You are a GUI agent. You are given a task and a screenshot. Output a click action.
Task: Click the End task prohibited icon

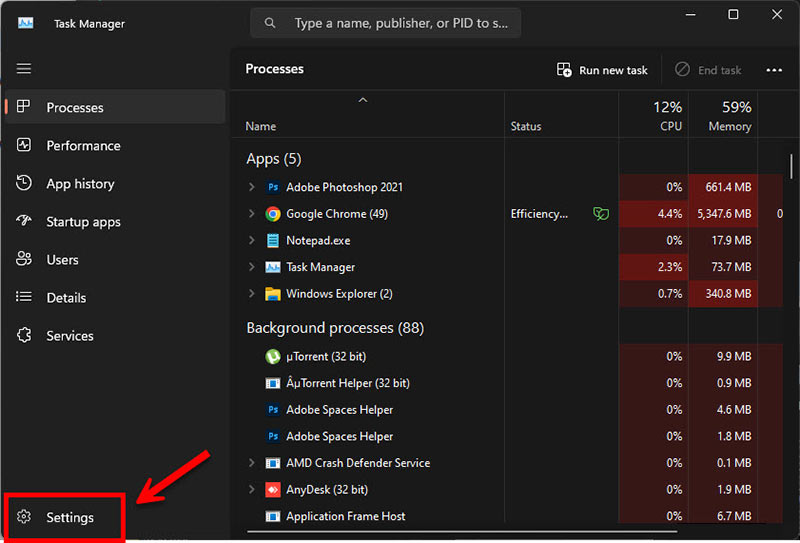[682, 69]
